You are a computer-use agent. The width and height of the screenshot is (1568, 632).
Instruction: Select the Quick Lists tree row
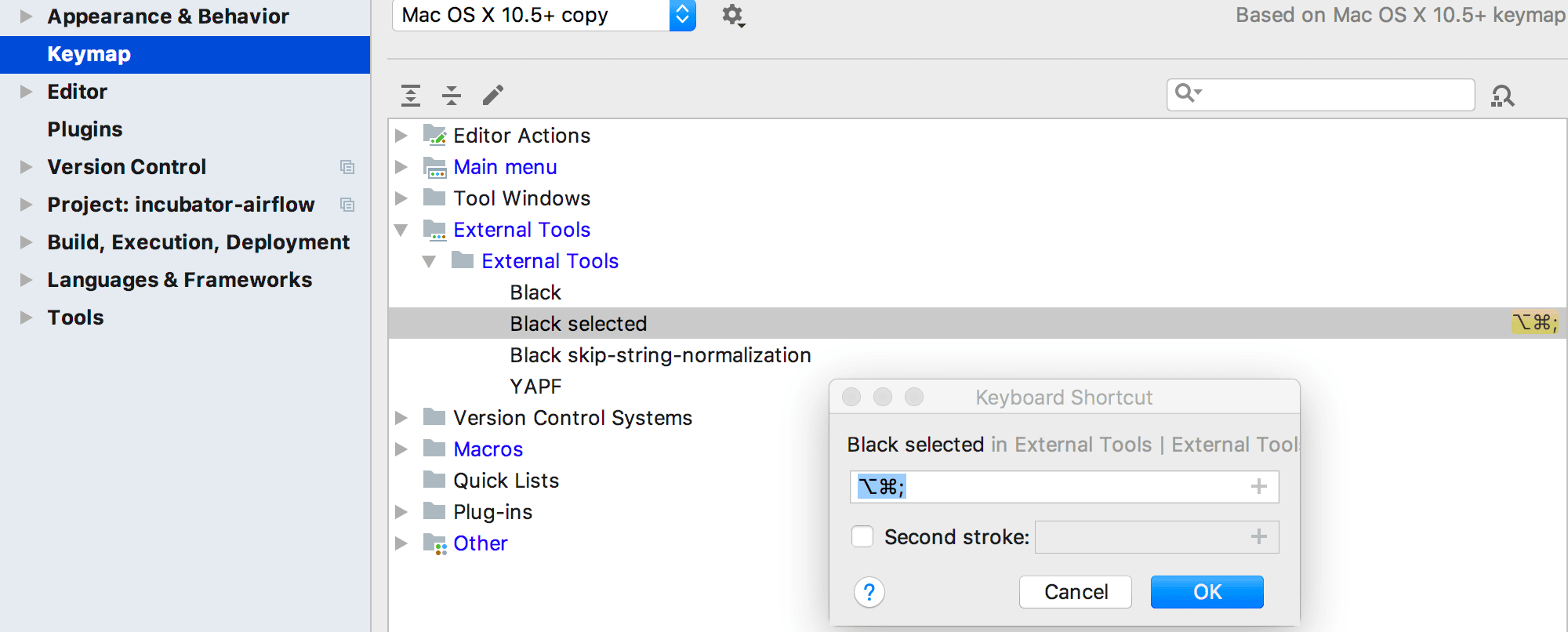506,481
